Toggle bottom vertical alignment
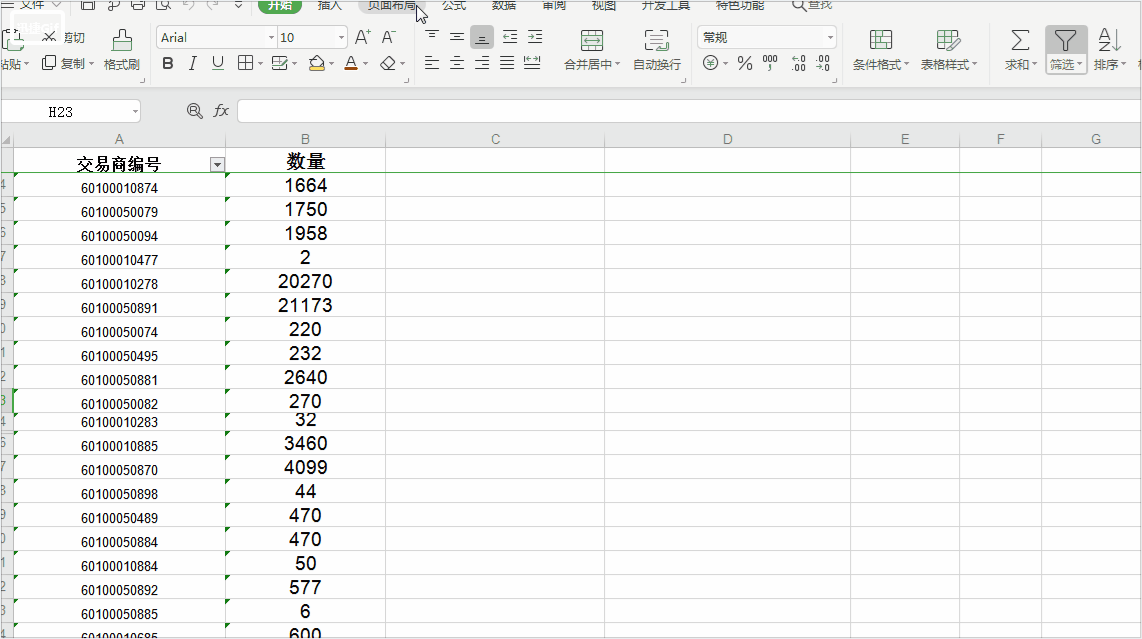This screenshot has height=639, width=1142. click(481, 36)
